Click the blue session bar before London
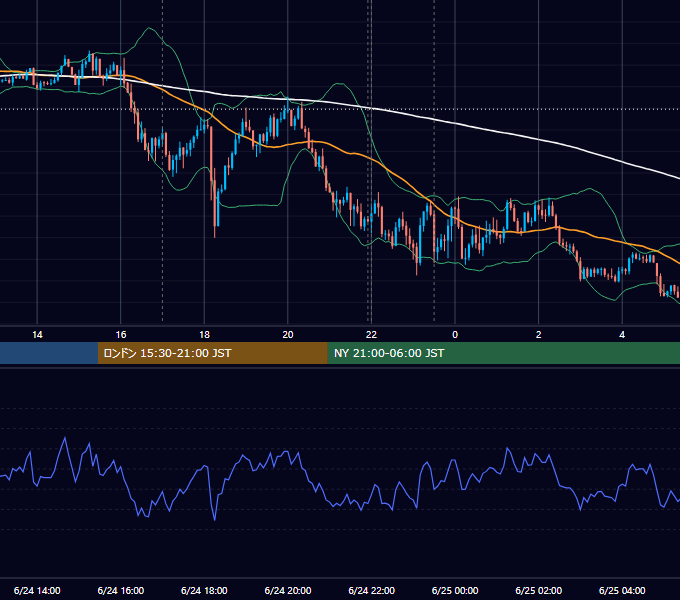Image resolution: width=680 pixels, height=600 pixels. [49, 353]
